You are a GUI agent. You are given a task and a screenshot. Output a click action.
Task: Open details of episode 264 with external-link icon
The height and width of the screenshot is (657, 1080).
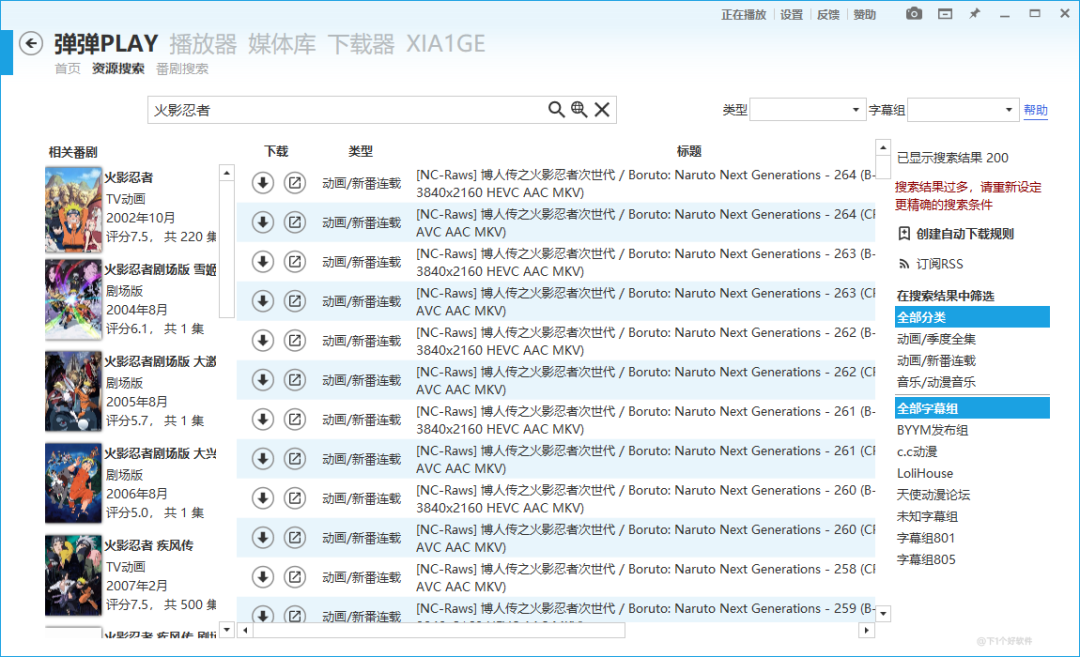click(291, 183)
